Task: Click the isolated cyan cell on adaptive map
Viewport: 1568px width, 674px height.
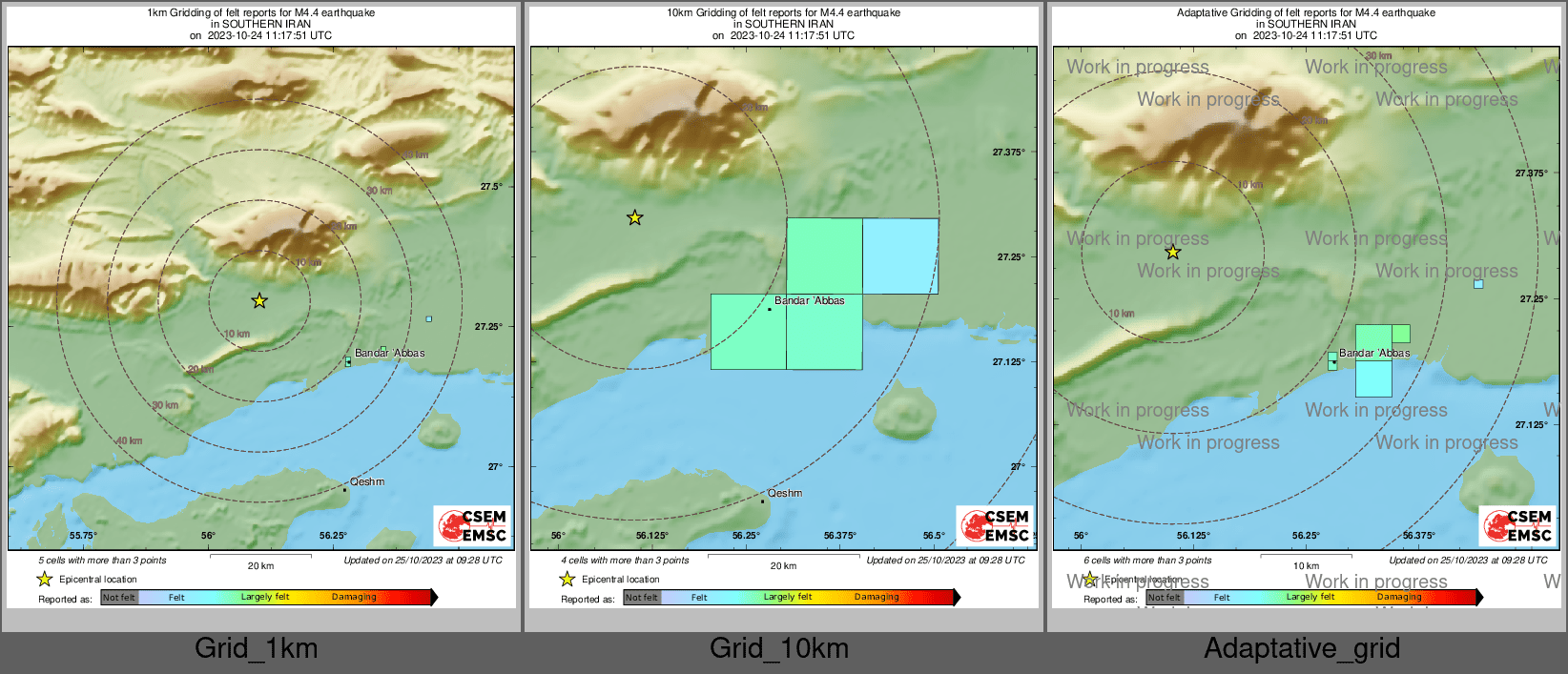Action: point(1478,284)
